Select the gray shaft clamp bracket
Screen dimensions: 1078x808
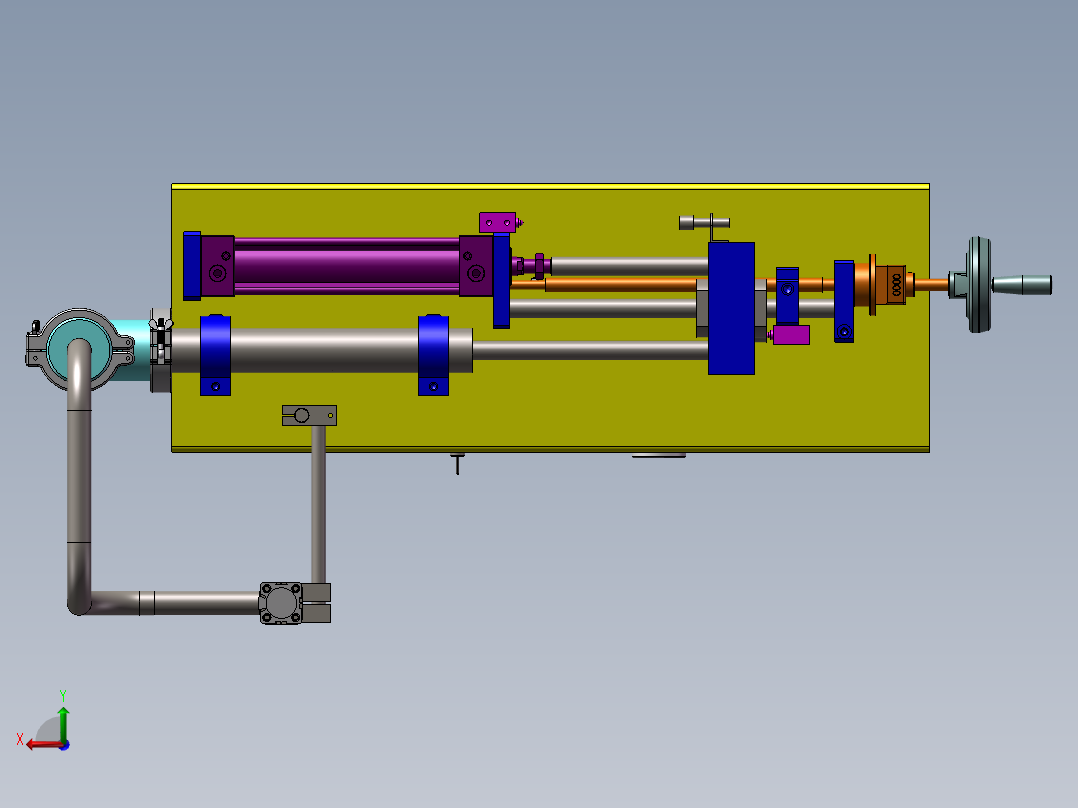pyautogui.click(x=309, y=415)
